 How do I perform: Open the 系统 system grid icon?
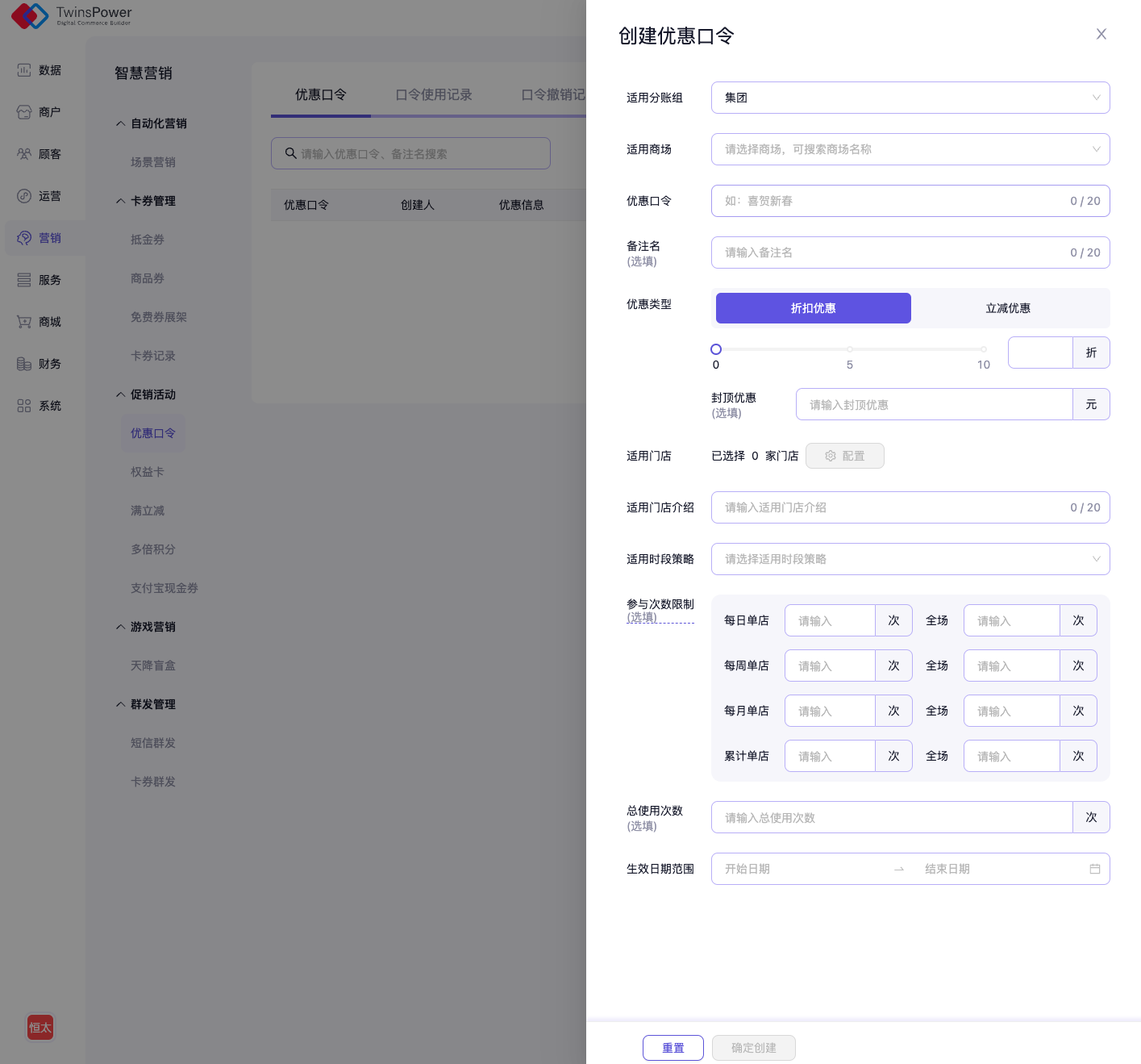pos(24,406)
